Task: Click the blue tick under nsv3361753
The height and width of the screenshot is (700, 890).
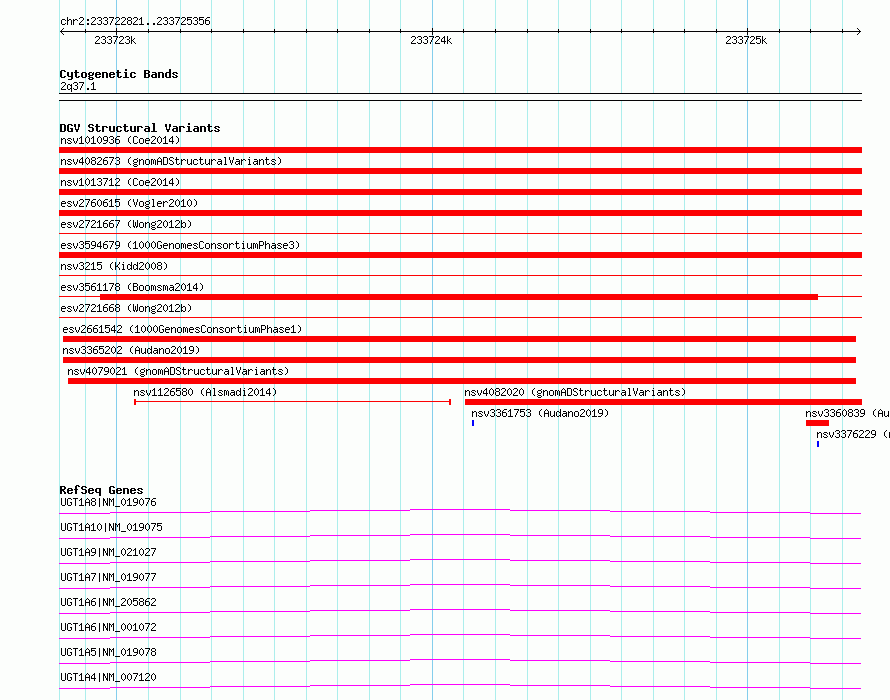Action: [473, 423]
